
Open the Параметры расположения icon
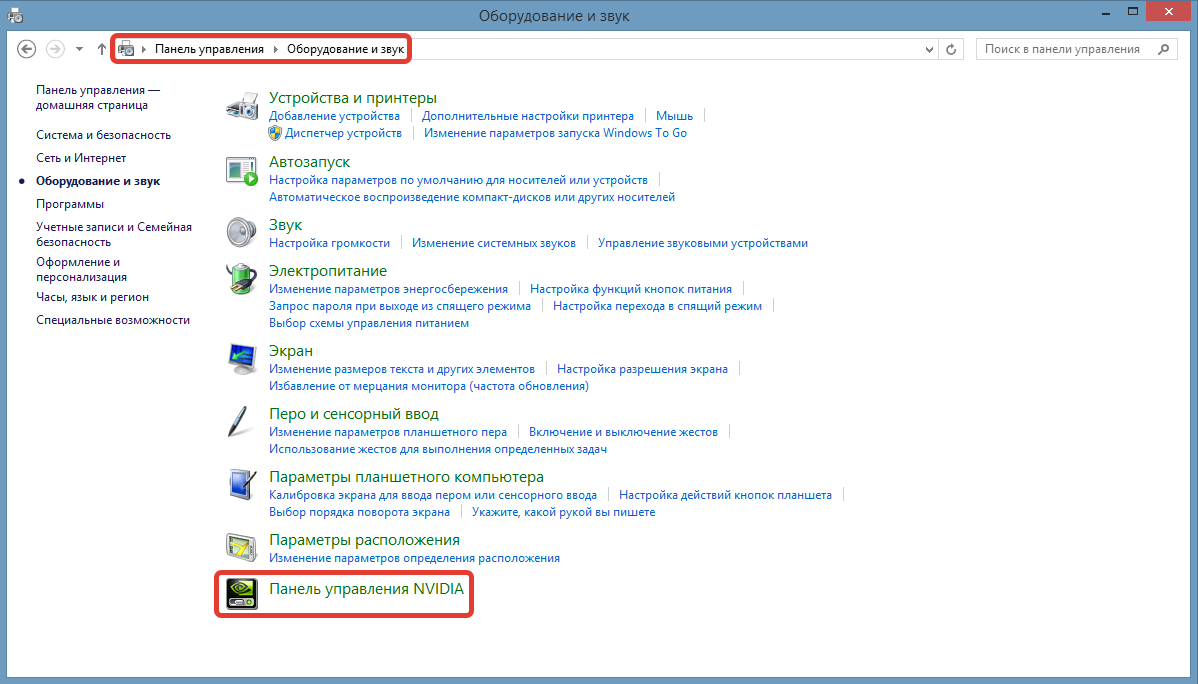pos(242,548)
